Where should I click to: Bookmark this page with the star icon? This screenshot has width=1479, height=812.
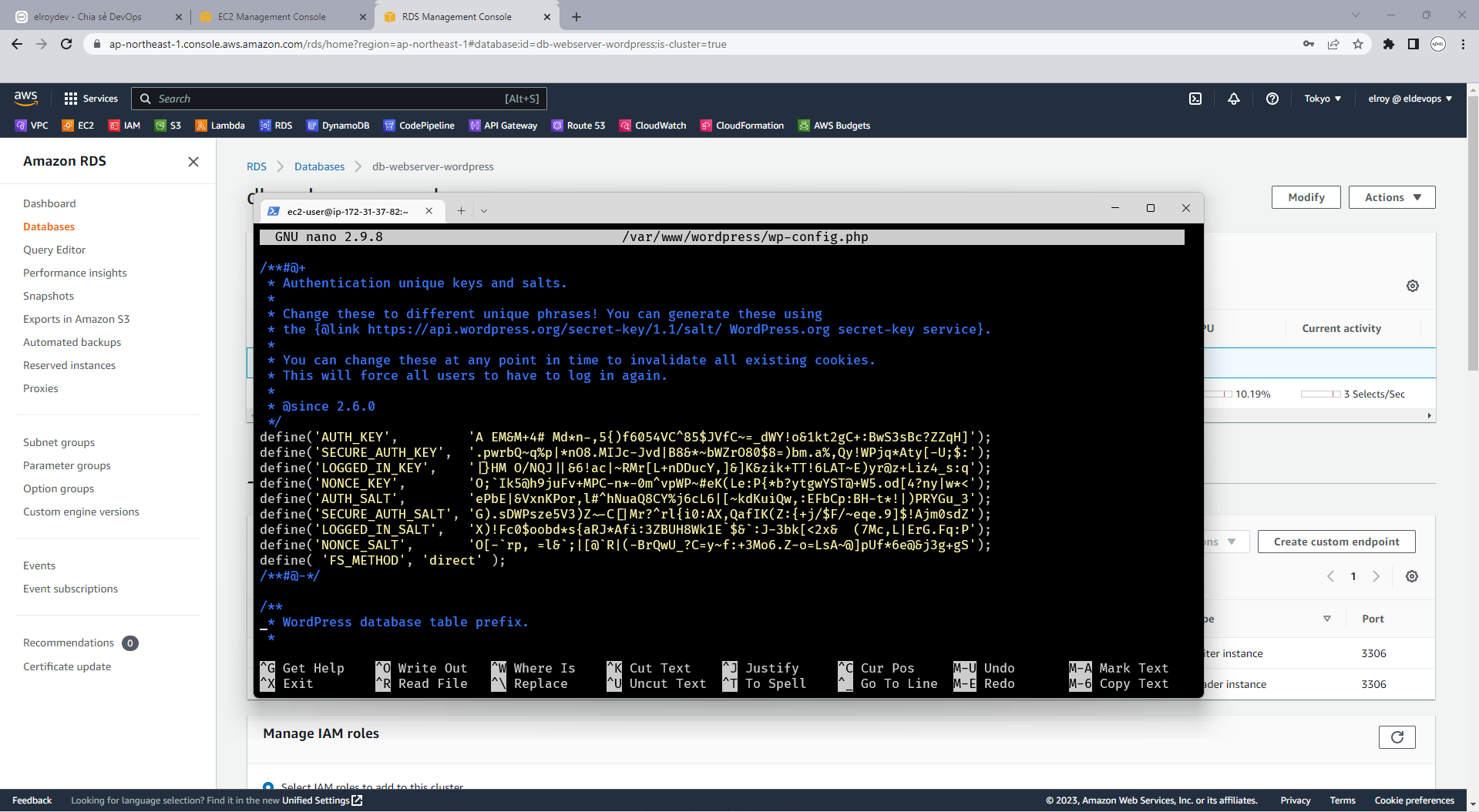tap(1358, 44)
